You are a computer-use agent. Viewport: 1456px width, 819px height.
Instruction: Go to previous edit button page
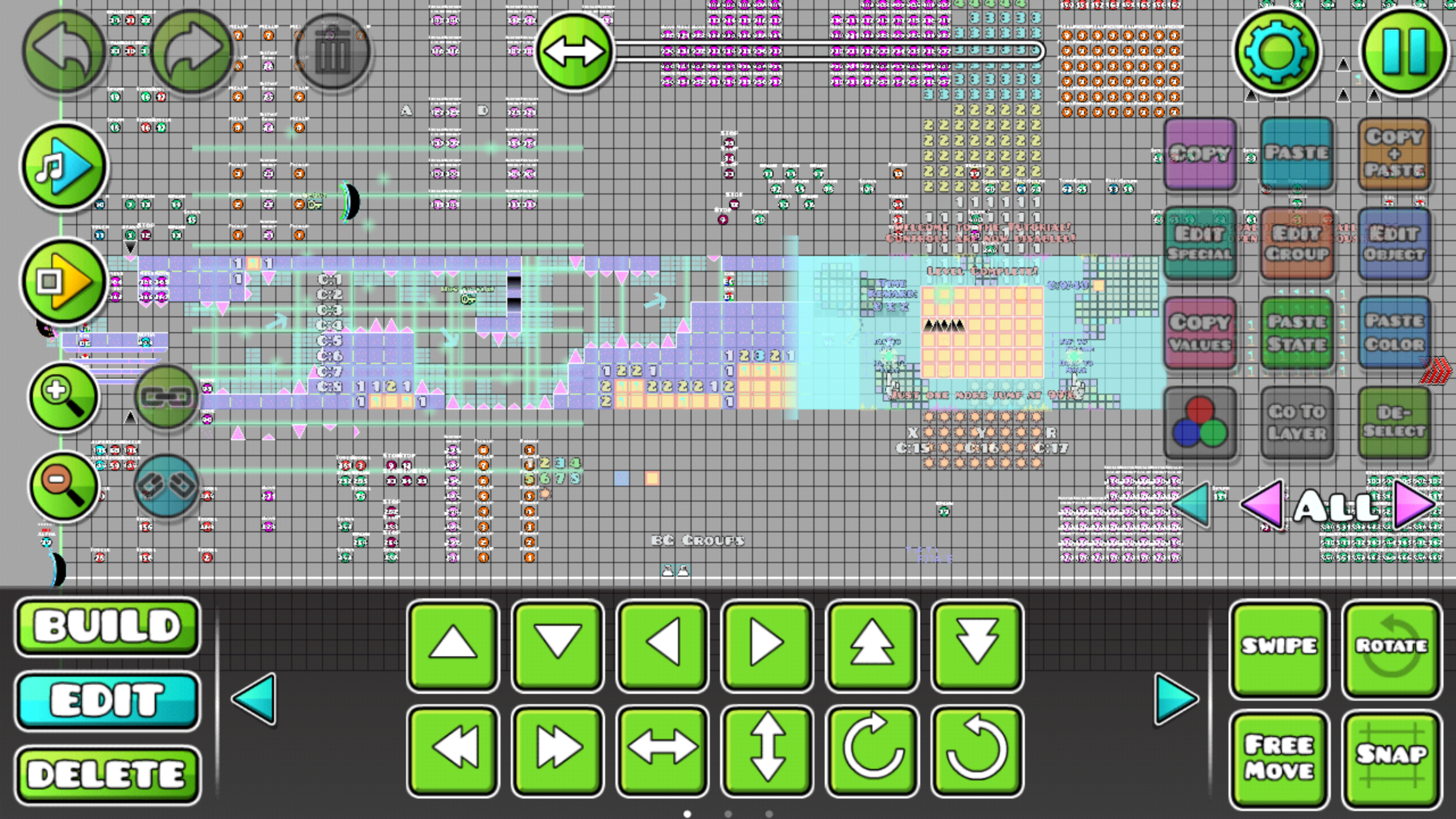coord(254,700)
